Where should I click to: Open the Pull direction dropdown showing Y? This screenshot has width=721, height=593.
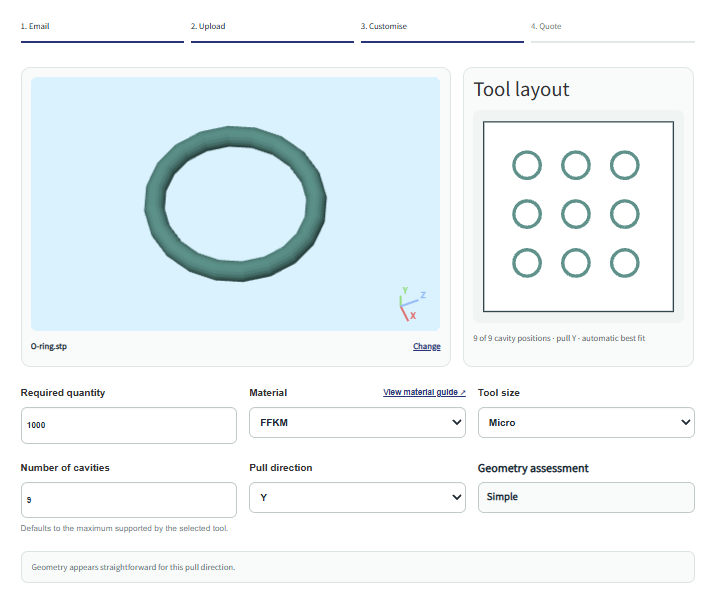[x=357, y=497]
